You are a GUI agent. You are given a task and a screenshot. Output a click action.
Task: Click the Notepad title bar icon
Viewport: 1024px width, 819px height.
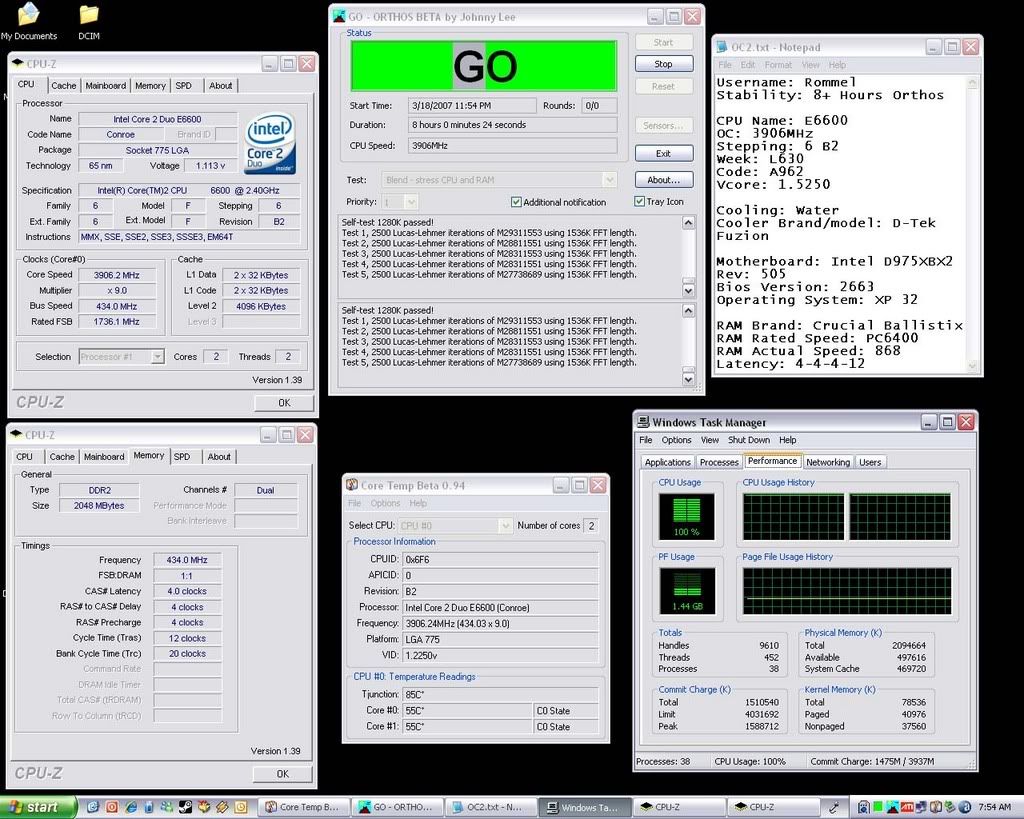722,47
